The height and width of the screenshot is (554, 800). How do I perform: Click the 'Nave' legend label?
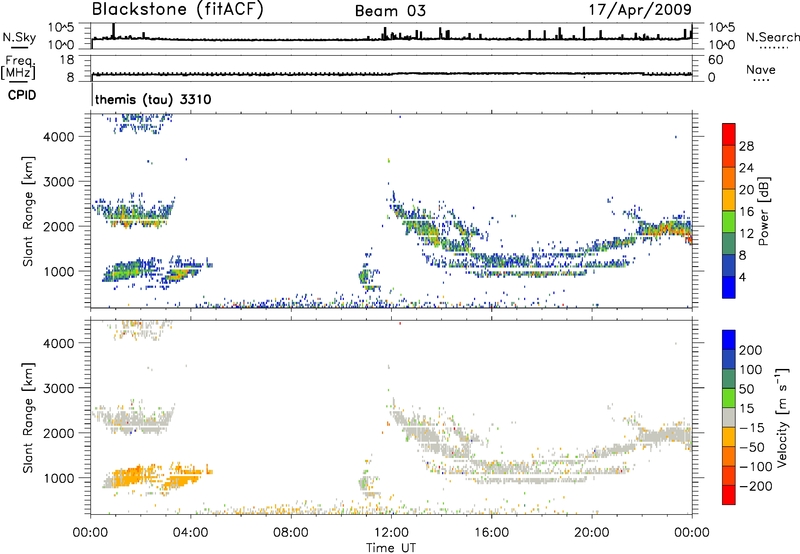760,70
